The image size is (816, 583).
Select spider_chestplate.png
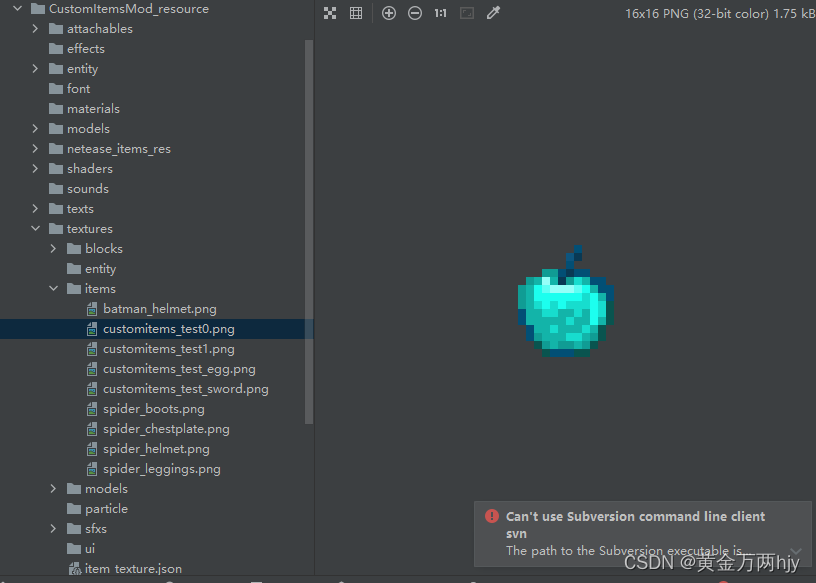(x=166, y=429)
